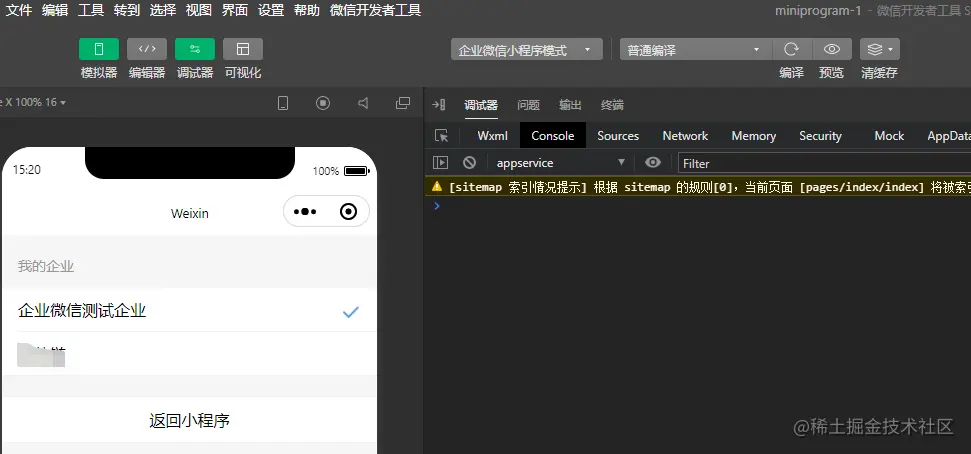
Task: Click the record icon in simulator toolbar
Action: [323, 103]
